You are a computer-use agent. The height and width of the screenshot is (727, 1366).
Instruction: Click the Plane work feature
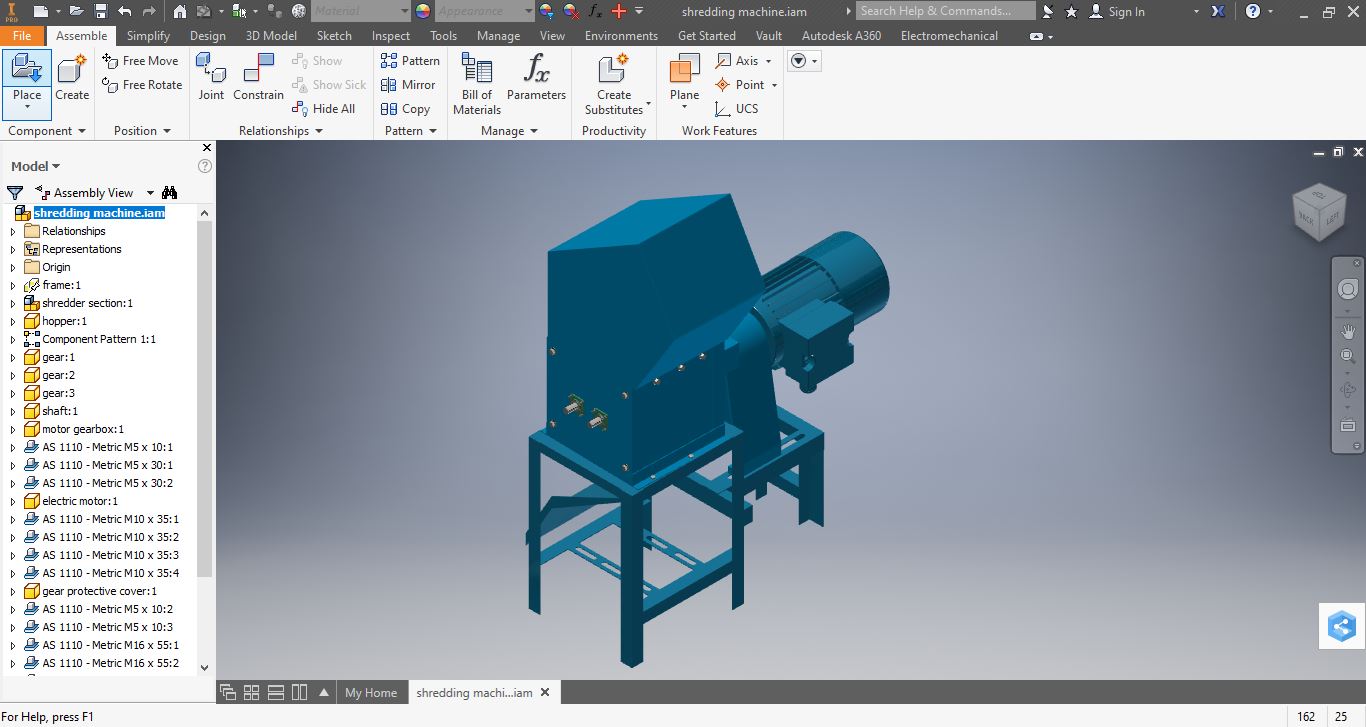coord(685,82)
